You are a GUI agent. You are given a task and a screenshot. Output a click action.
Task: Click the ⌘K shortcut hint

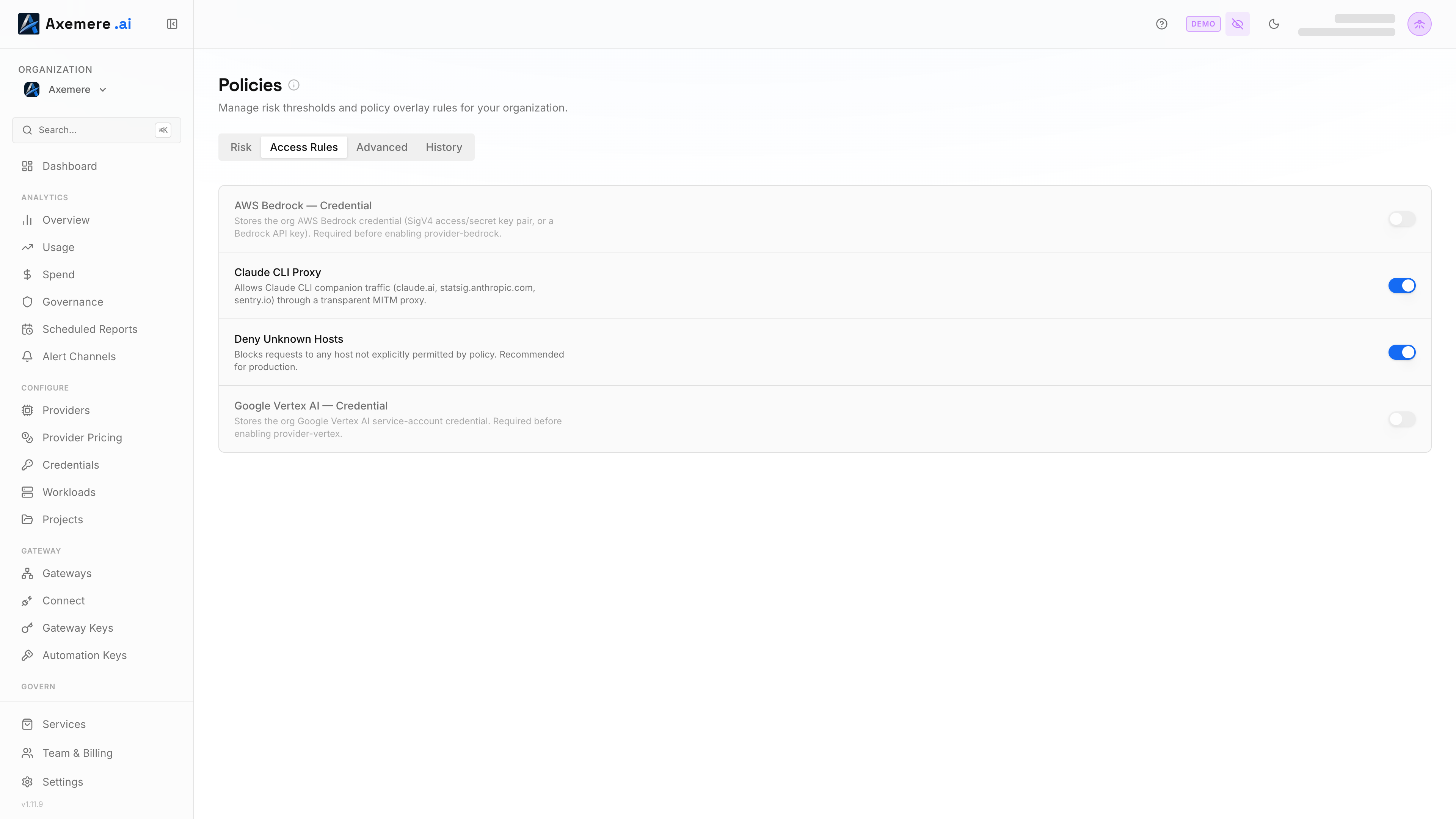pos(163,130)
